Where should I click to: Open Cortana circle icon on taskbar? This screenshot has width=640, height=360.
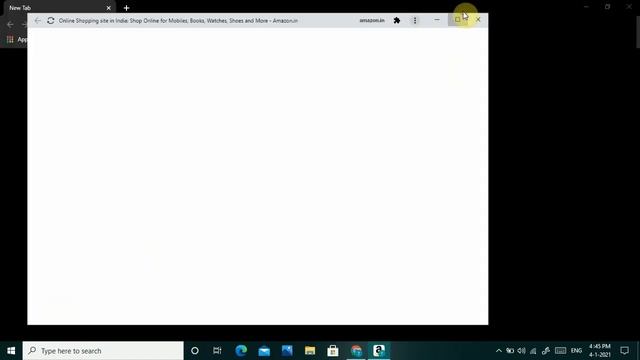[195, 351]
